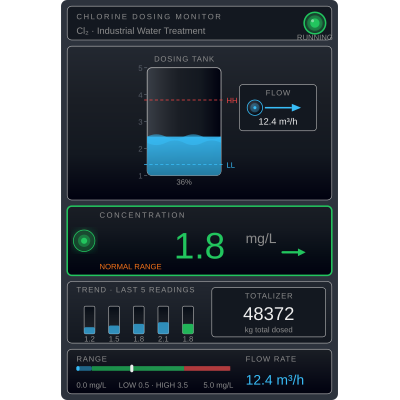
Task: Click the TREND · LAST 5 READINGS heading
Action: pyautogui.click(x=135, y=290)
